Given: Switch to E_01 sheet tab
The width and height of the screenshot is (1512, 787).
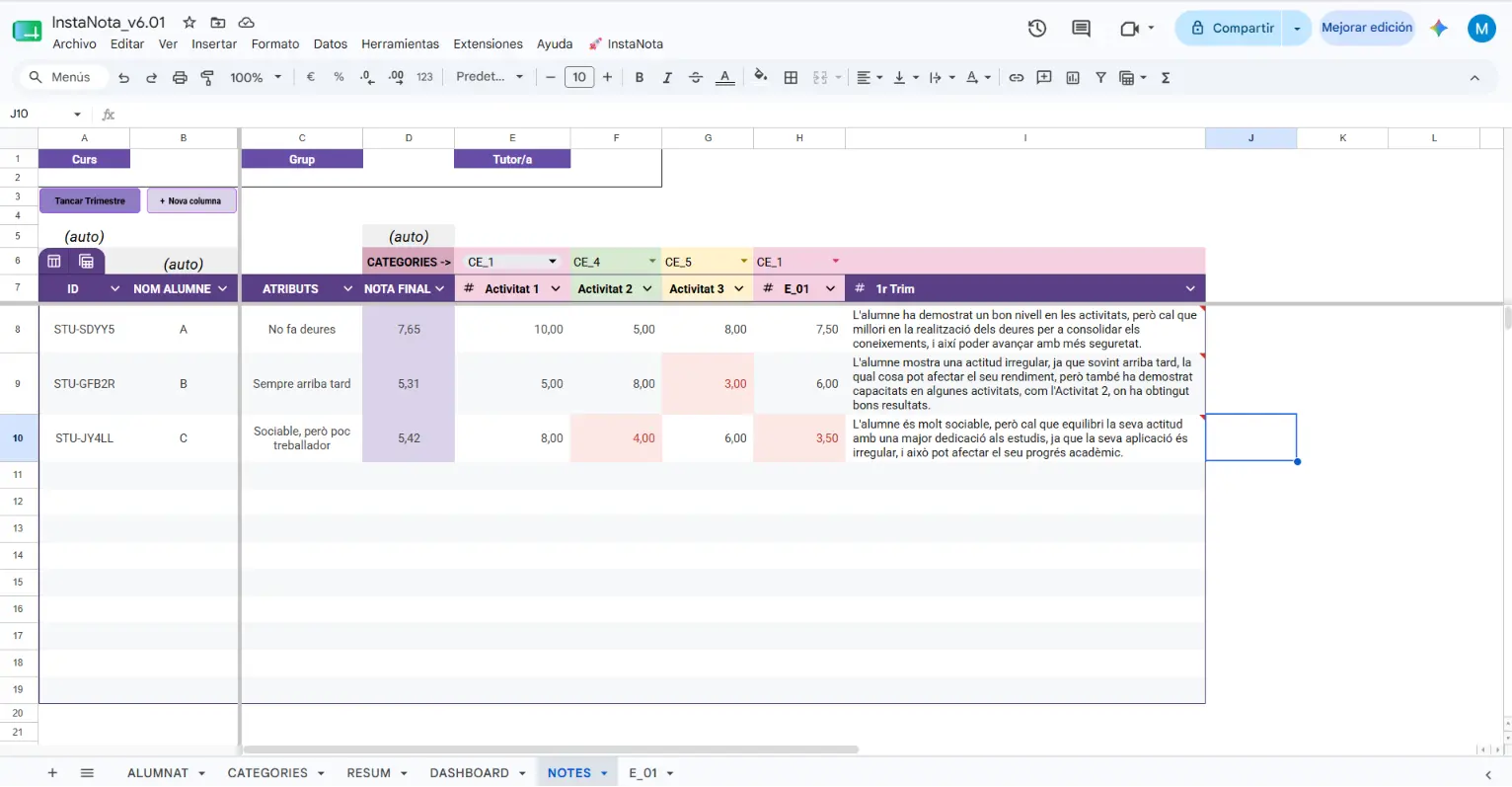Looking at the screenshot, I should point(643,773).
